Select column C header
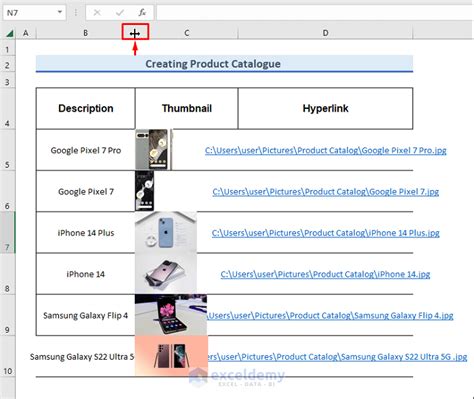The image size is (474, 399). point(187,33)
